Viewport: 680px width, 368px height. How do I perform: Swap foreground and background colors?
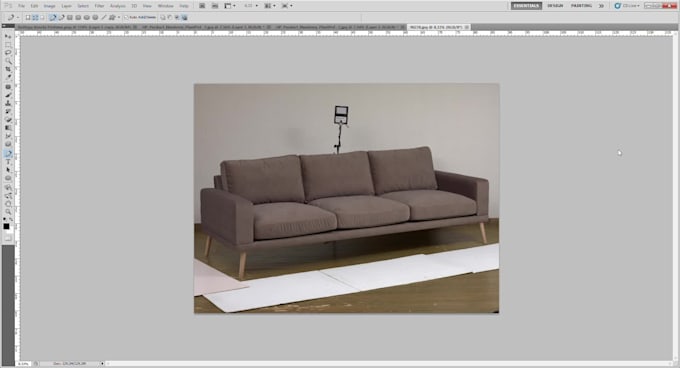11,220
